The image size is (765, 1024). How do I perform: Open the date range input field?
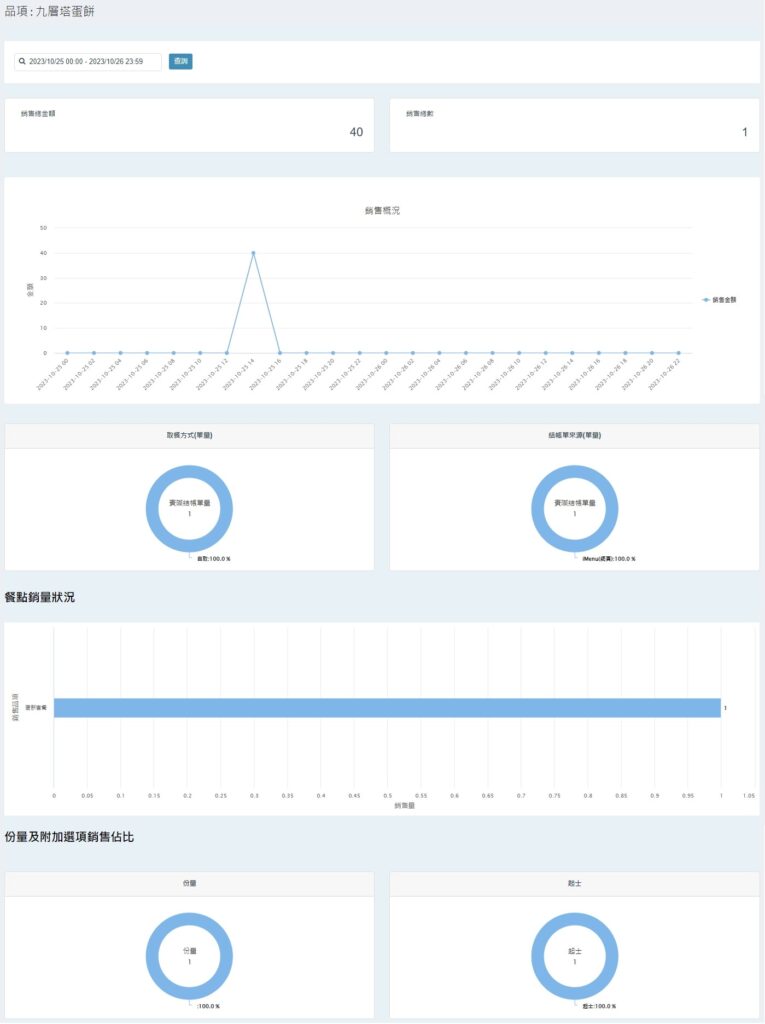point(90,62)
